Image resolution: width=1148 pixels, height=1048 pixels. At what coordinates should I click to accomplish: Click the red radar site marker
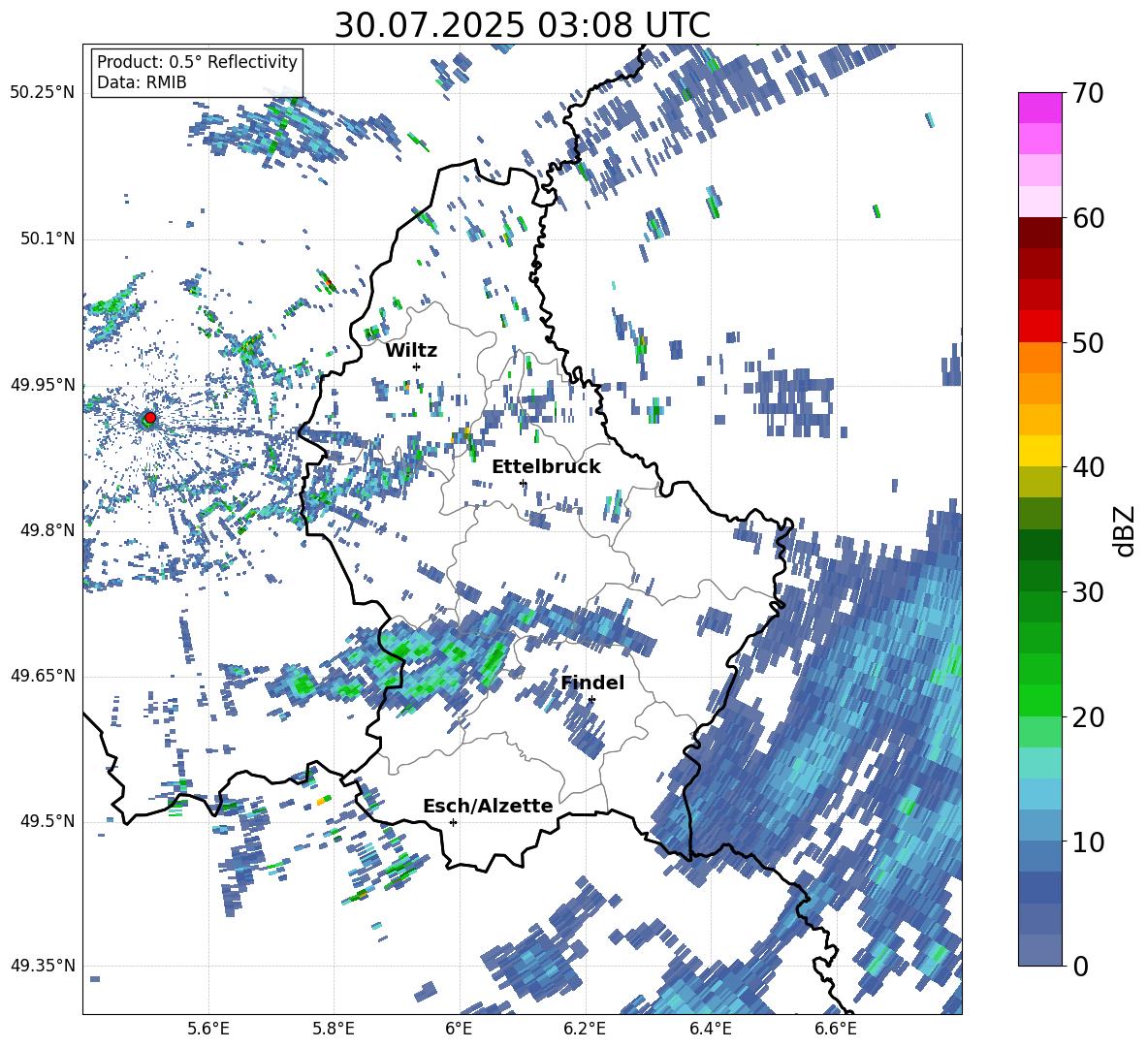[149, 418]
